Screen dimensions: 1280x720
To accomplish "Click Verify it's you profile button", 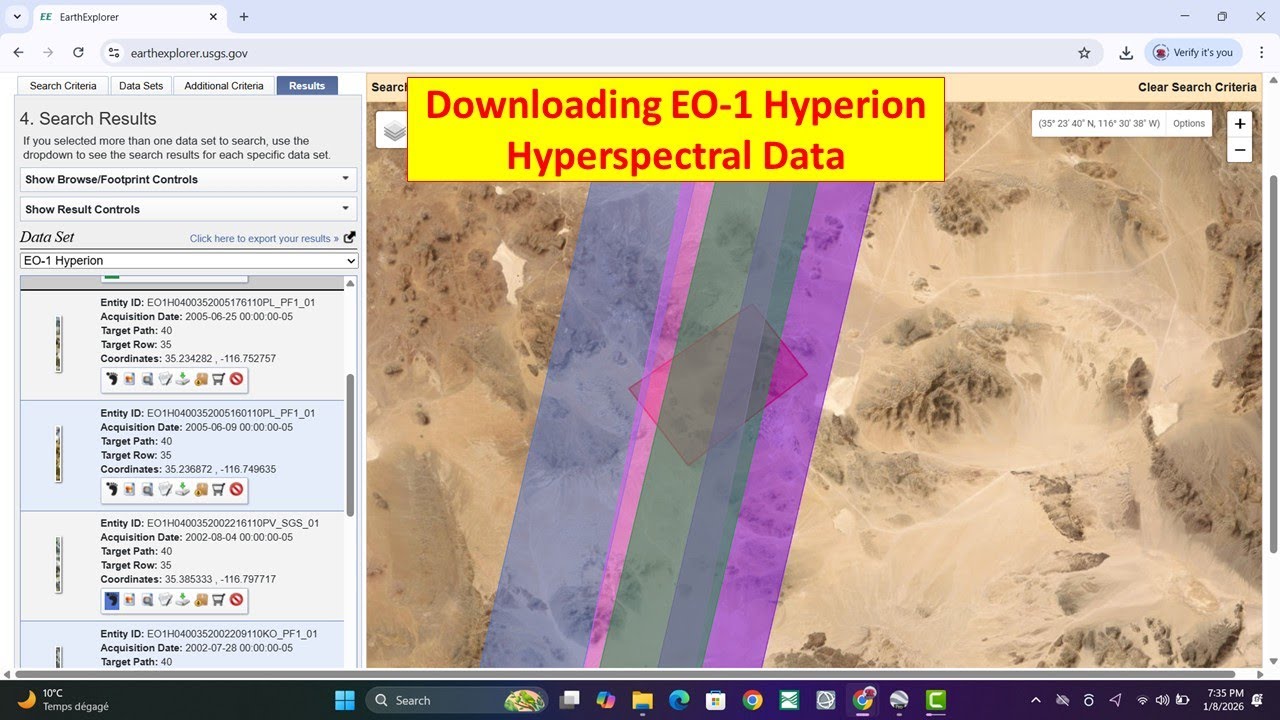I will (x=1194, y=53).
